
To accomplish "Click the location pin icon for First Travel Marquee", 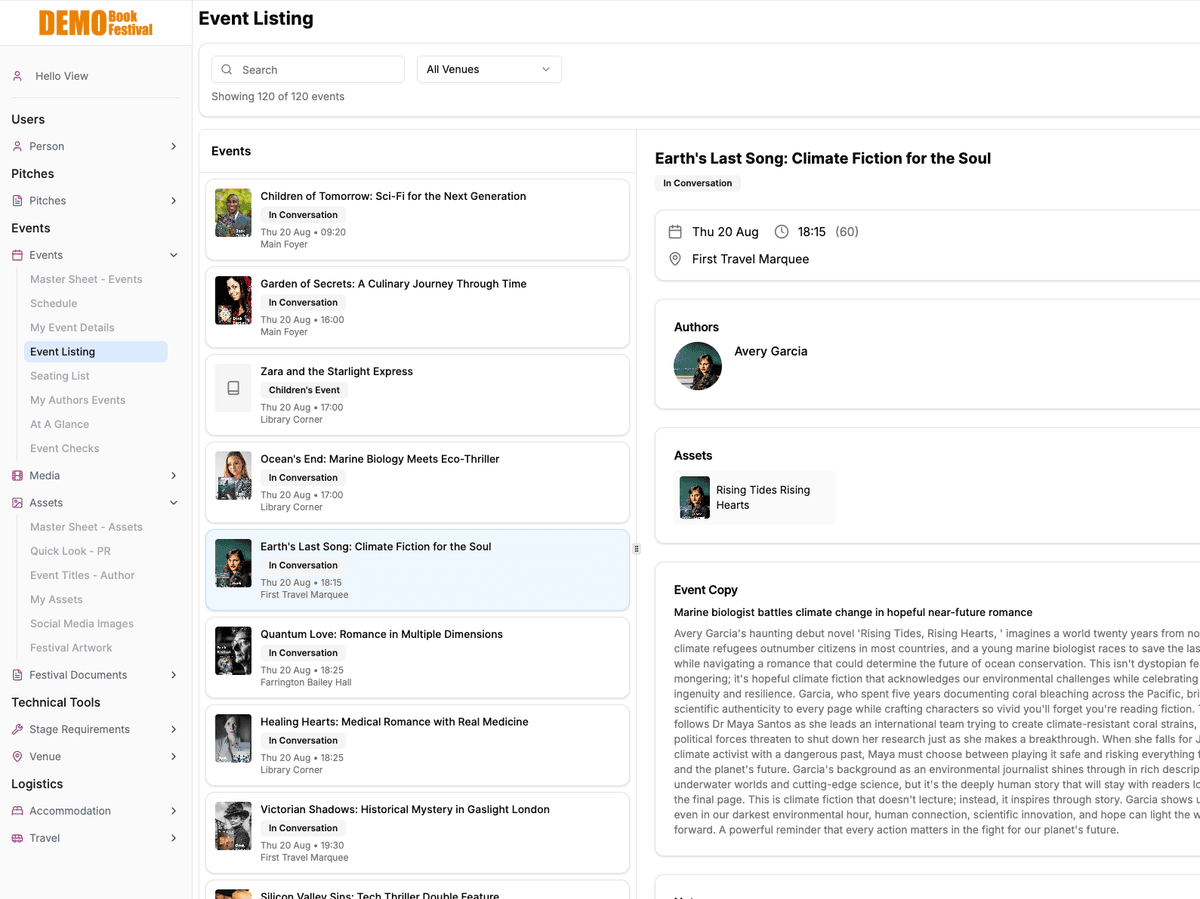I will pyautogui.click(x=674, y=259).
